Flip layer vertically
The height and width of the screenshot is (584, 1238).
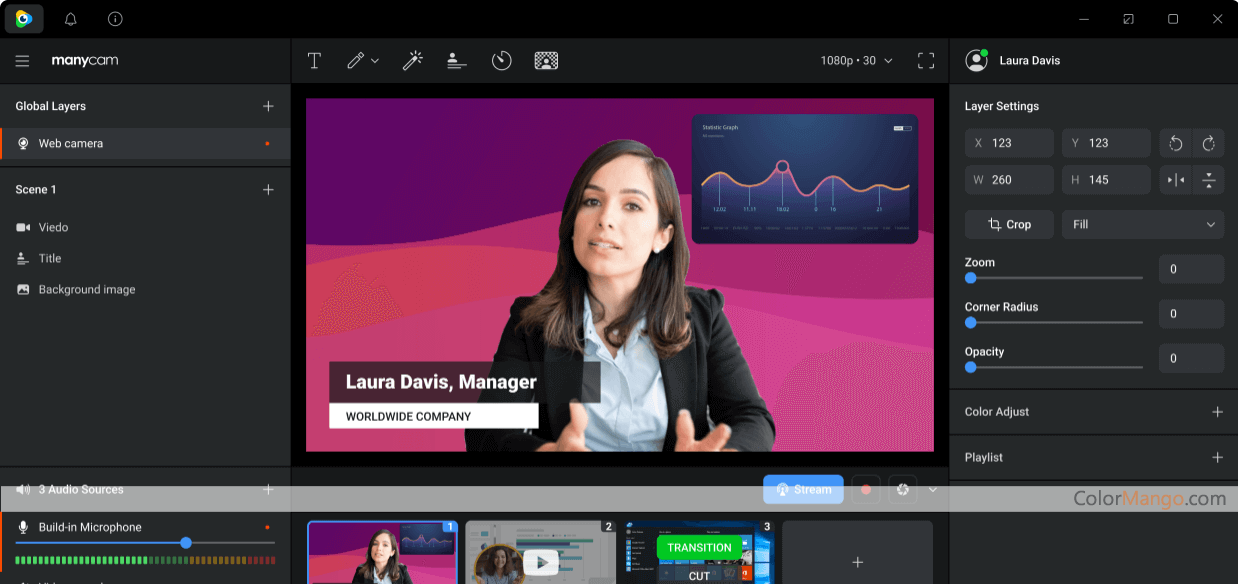[1209, 180]
